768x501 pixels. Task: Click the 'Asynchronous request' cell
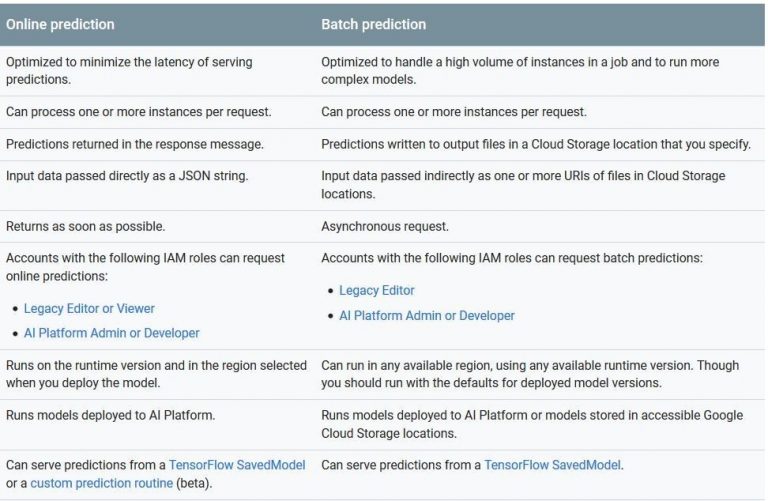(x=385, y=226)
